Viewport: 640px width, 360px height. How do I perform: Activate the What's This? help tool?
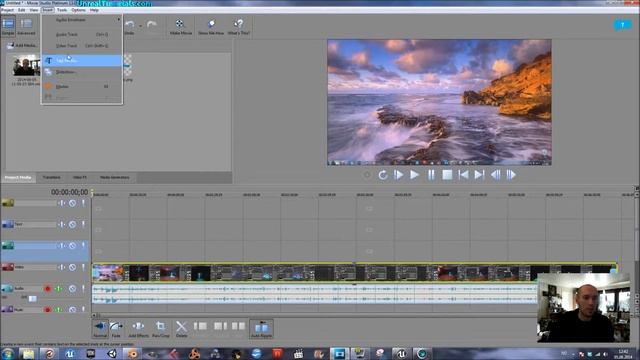click(x=238, y=27)
